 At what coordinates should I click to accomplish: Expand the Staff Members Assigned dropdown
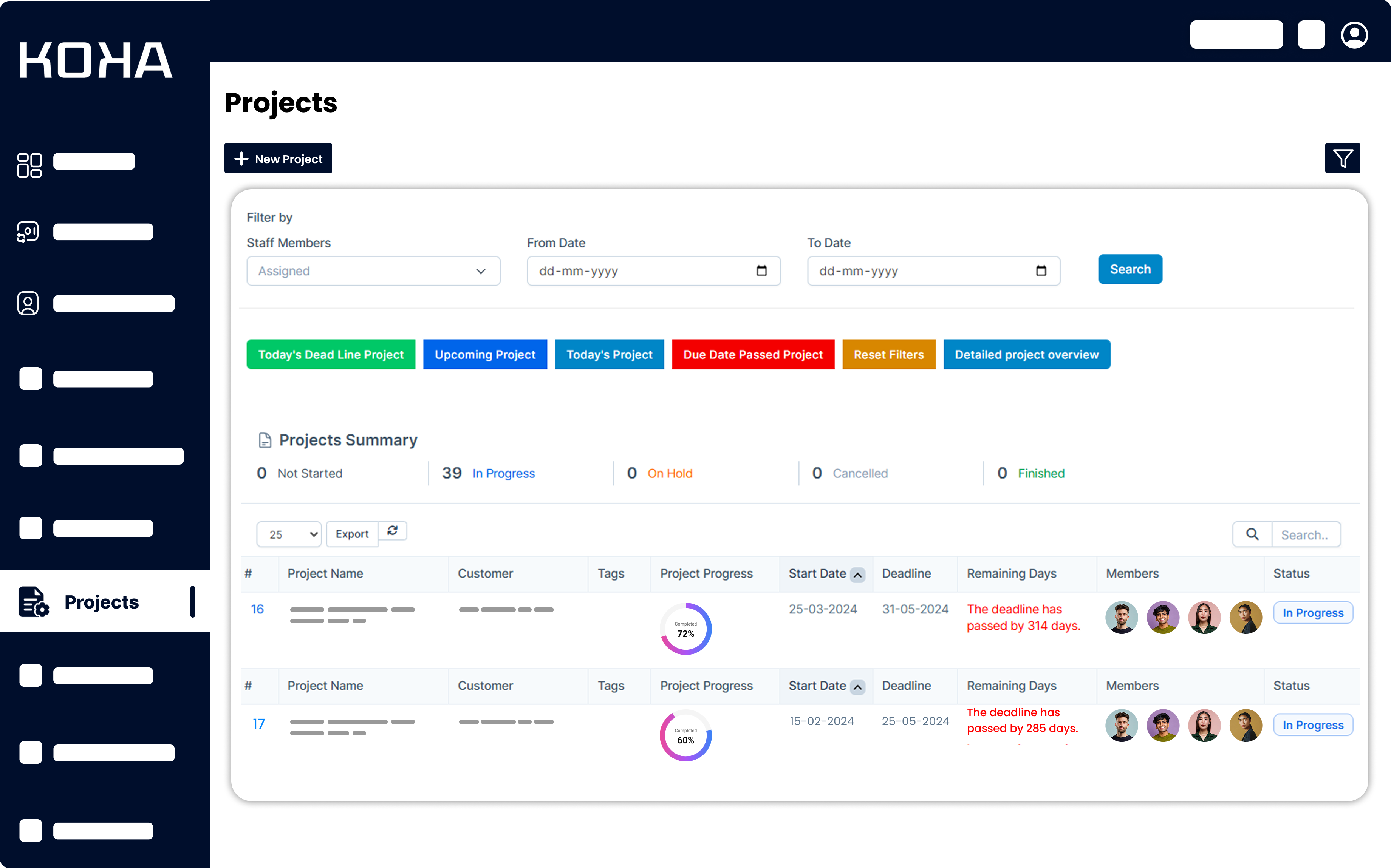(373, 271)
